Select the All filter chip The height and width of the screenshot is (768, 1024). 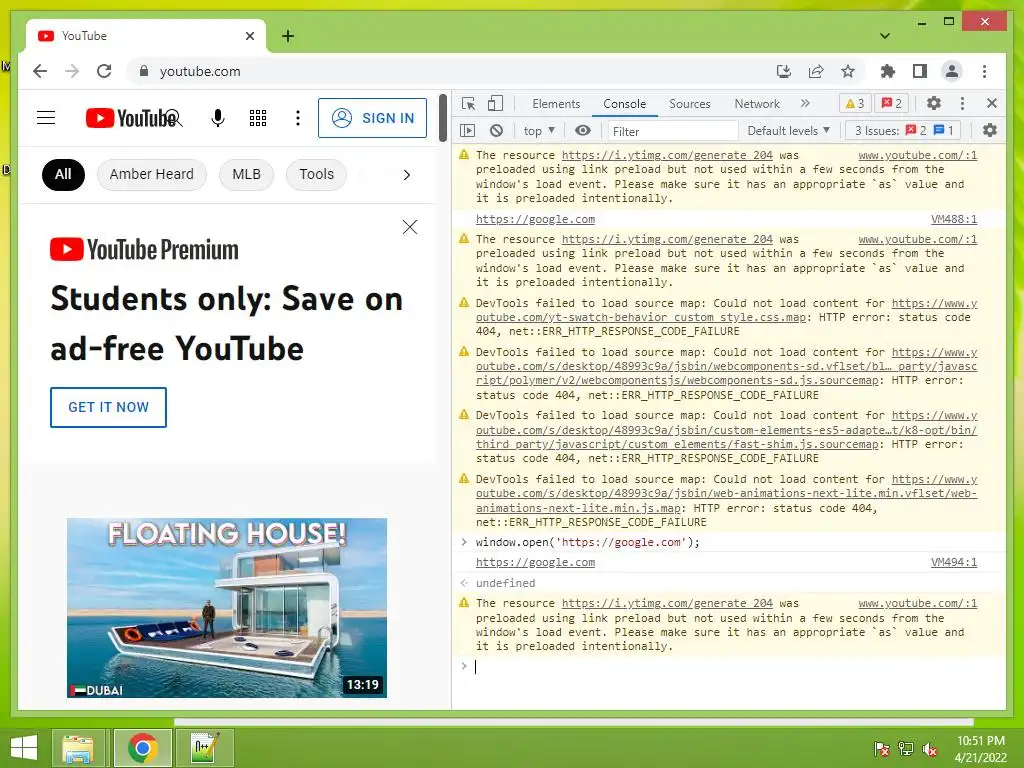pos(63,174)
